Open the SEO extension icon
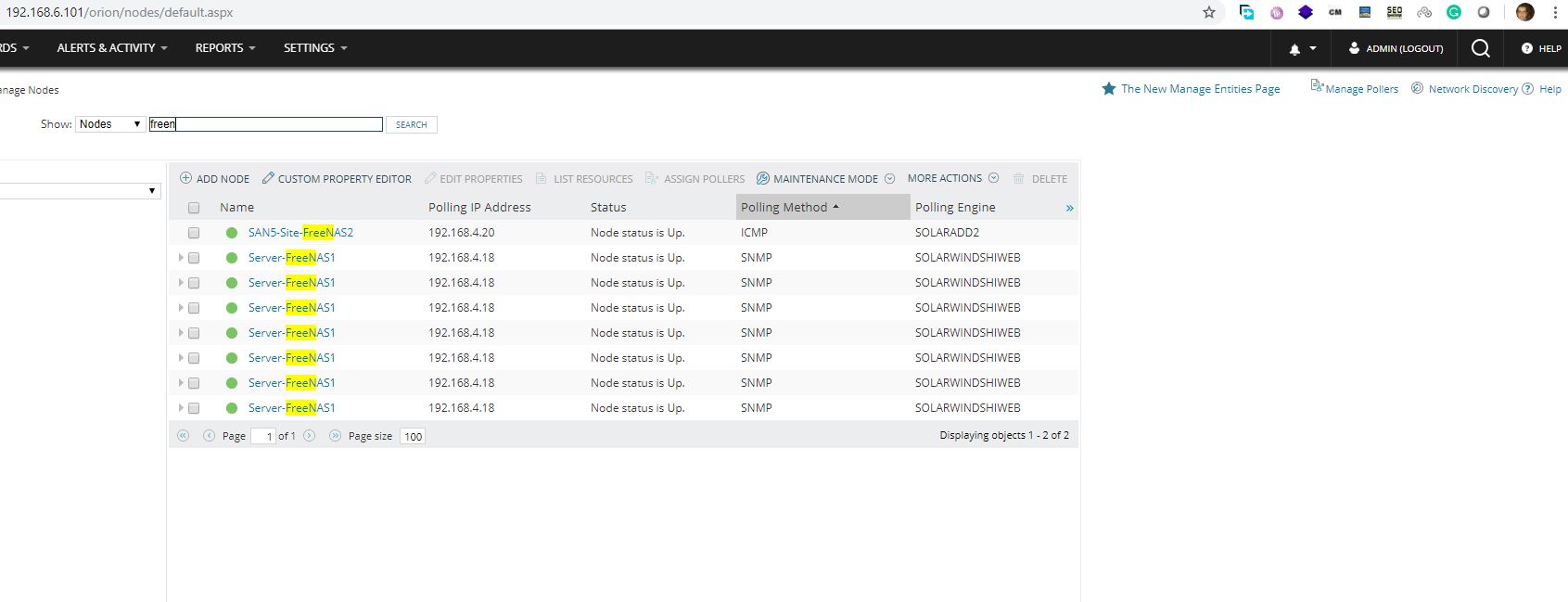This screenshot has width=1568, height=602. coord(1395,12)
